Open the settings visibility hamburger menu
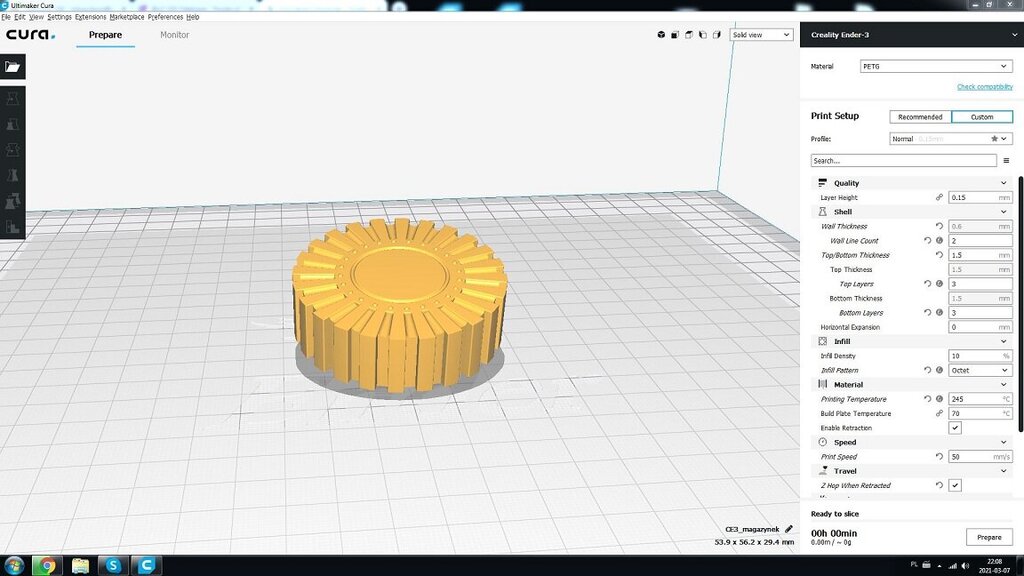Viewport: 1024px width, 576px height. (x=1006, y=160)
